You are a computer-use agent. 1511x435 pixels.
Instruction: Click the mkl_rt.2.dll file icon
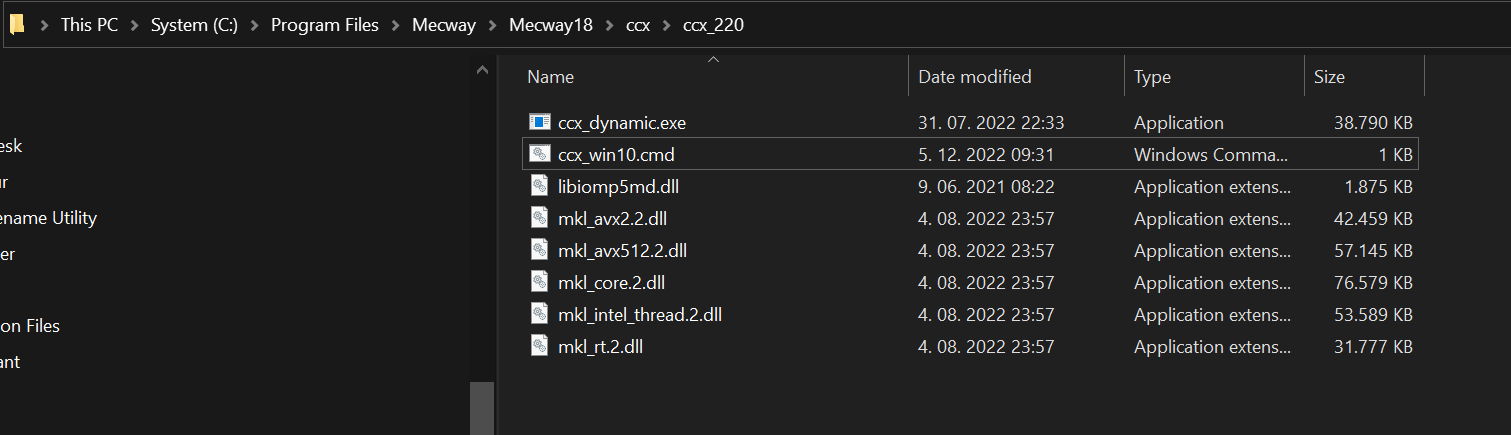click(540, 347)
